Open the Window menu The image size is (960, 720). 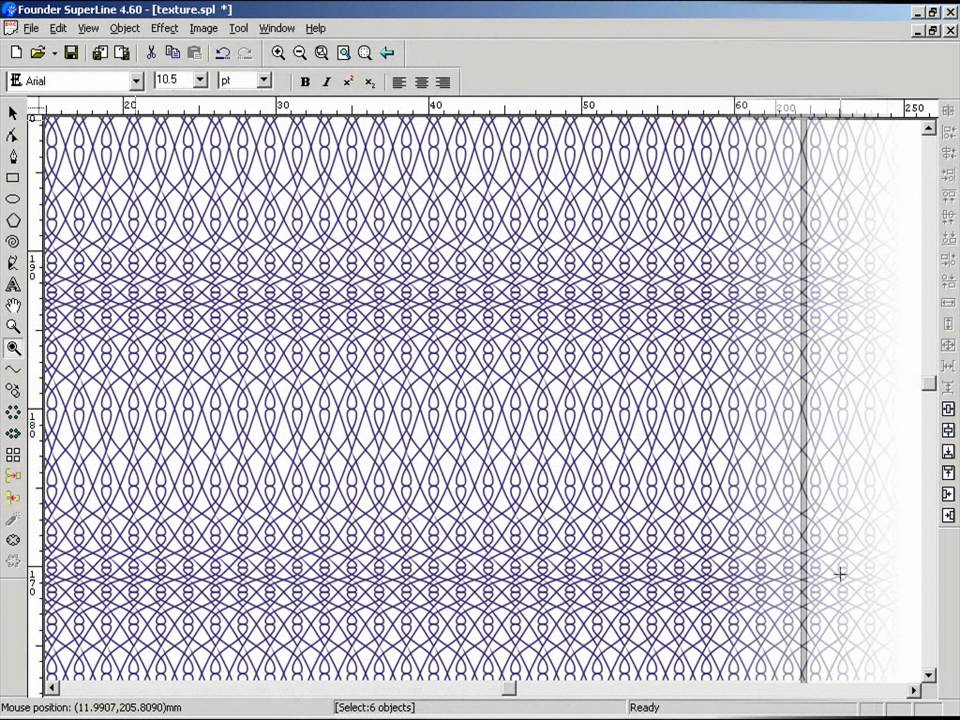click(277, 28)
